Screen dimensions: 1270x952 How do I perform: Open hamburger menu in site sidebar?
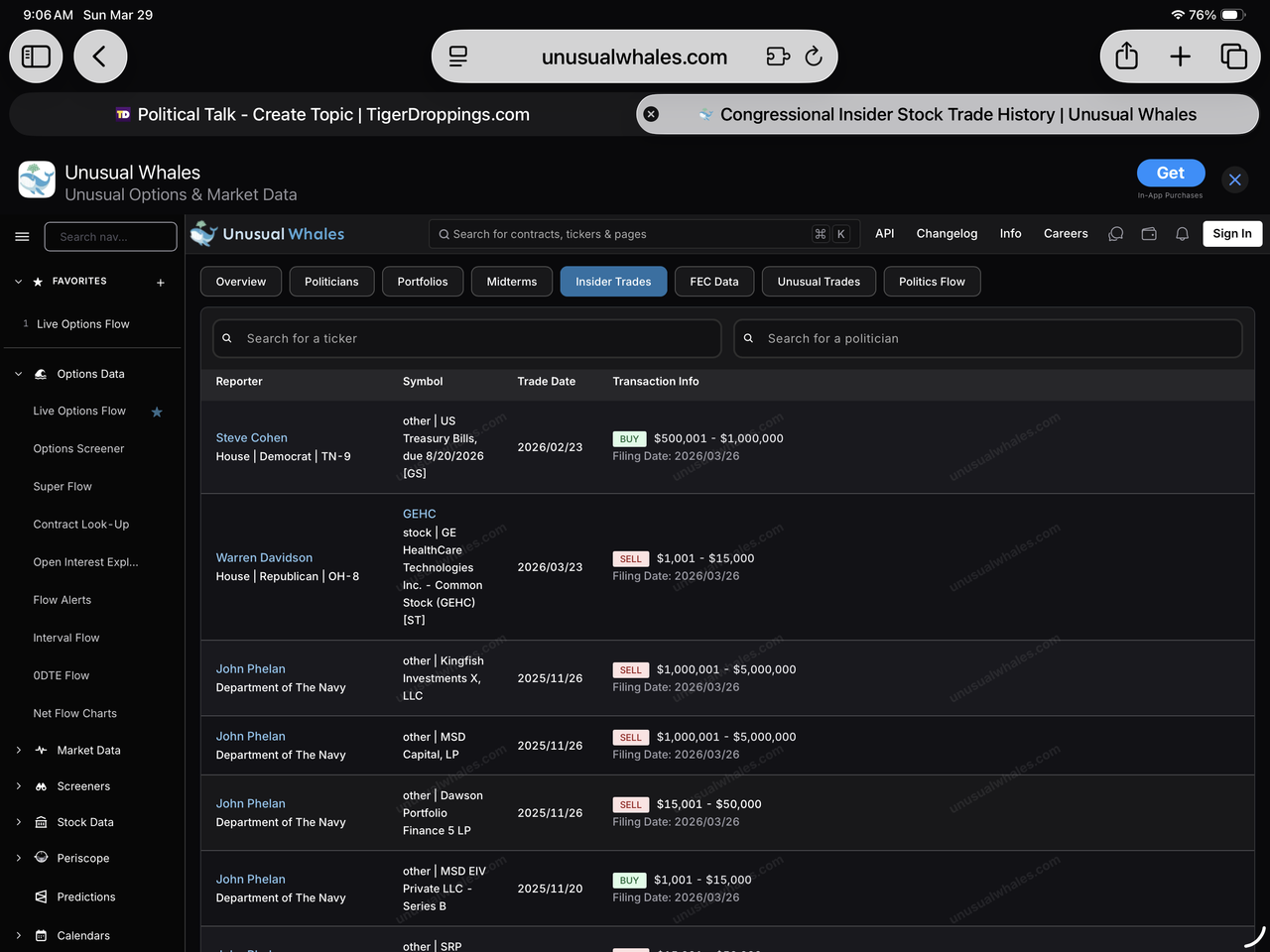click(22, 236)
